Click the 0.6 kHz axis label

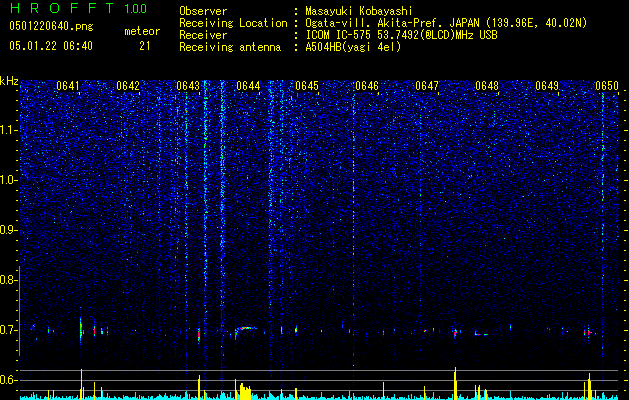coord(7,380)
